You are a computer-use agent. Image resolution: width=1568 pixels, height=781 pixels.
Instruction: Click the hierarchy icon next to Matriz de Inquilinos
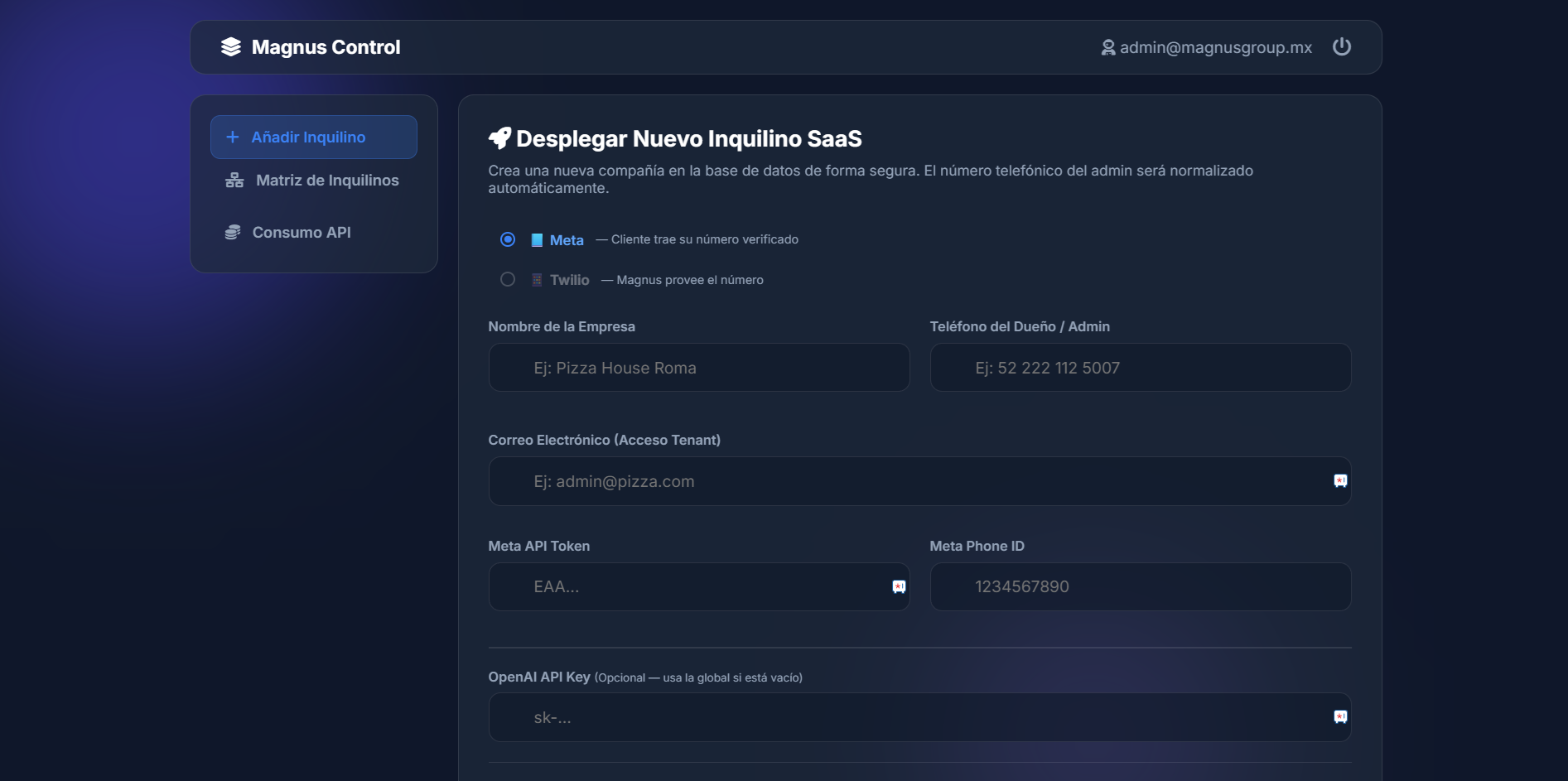coord(234,180)
